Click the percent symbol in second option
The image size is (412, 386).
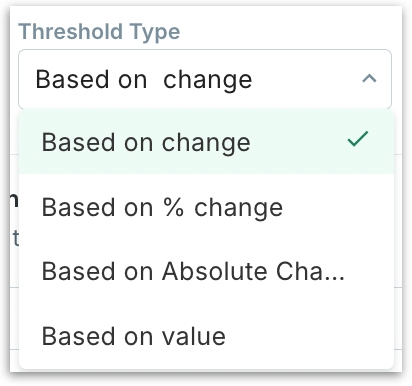click(174, 207)
